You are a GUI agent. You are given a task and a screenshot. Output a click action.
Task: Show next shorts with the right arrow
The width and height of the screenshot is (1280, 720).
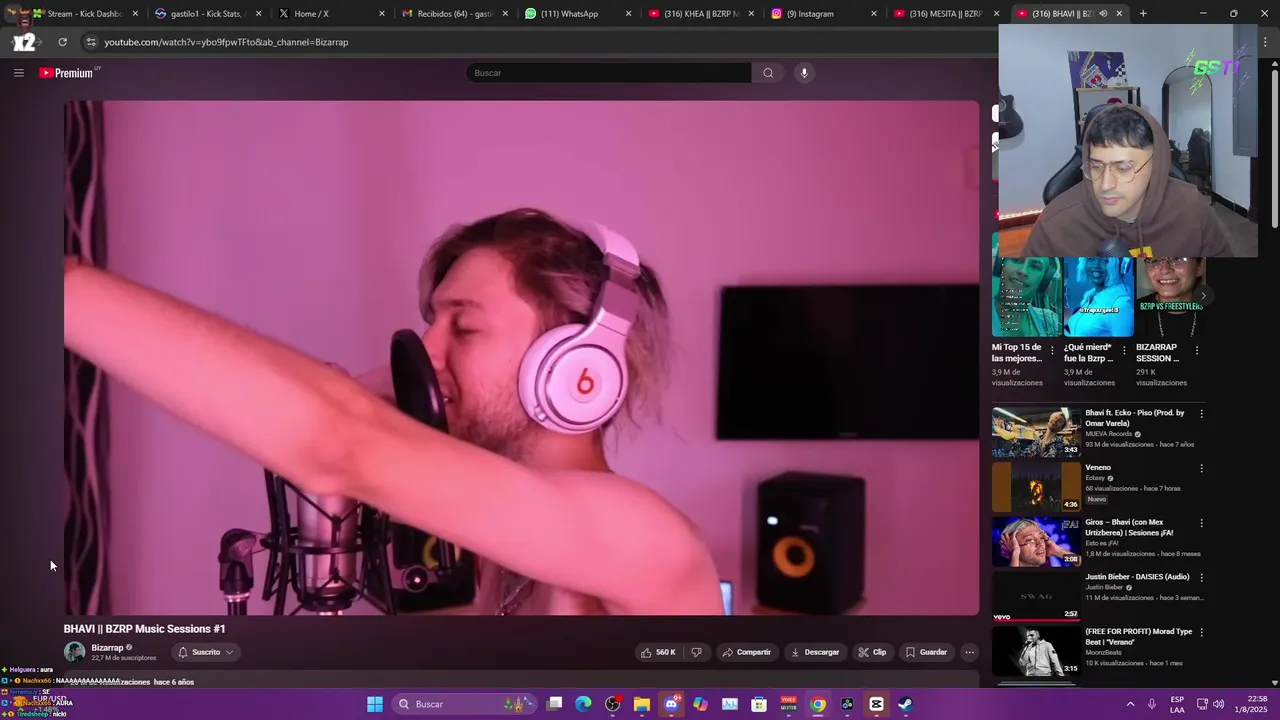1203,296
